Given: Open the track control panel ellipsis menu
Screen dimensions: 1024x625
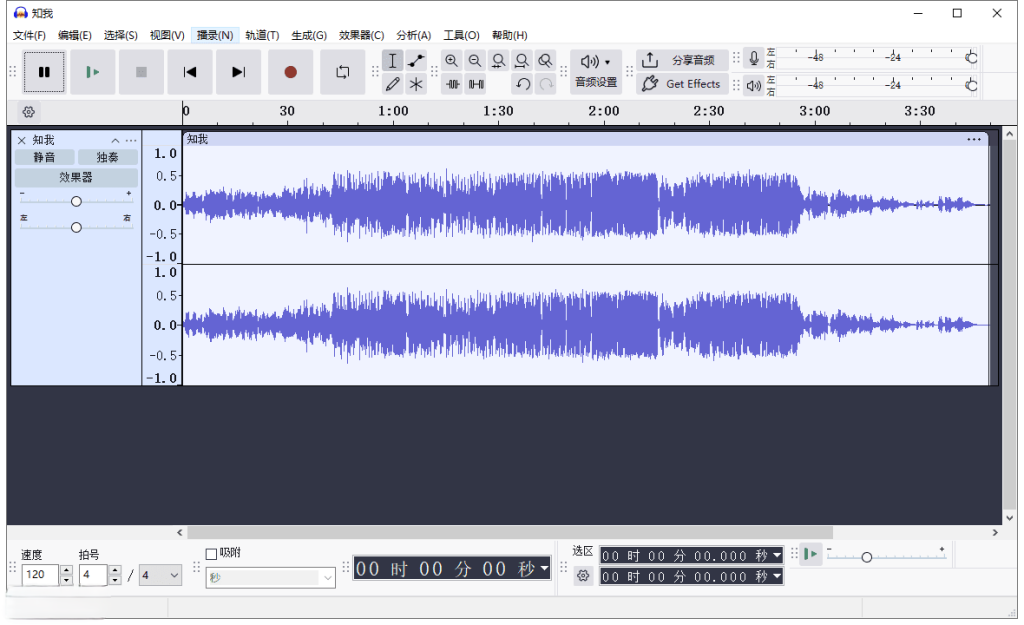Looking at the screenshot, I should pyautogui.click(x=131, y=140).
